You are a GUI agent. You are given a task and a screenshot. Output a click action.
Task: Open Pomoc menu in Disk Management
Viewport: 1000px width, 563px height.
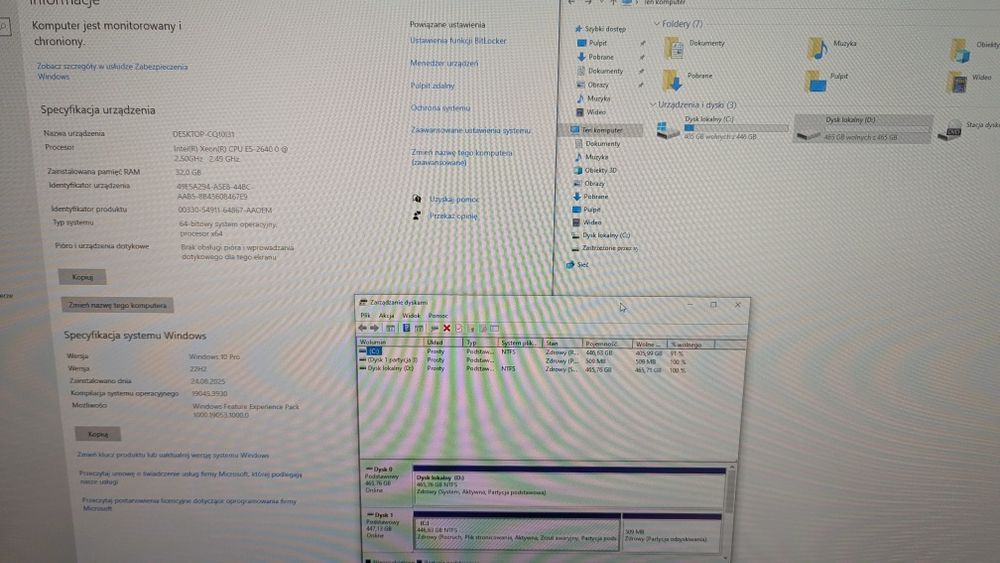coord(438,315)
